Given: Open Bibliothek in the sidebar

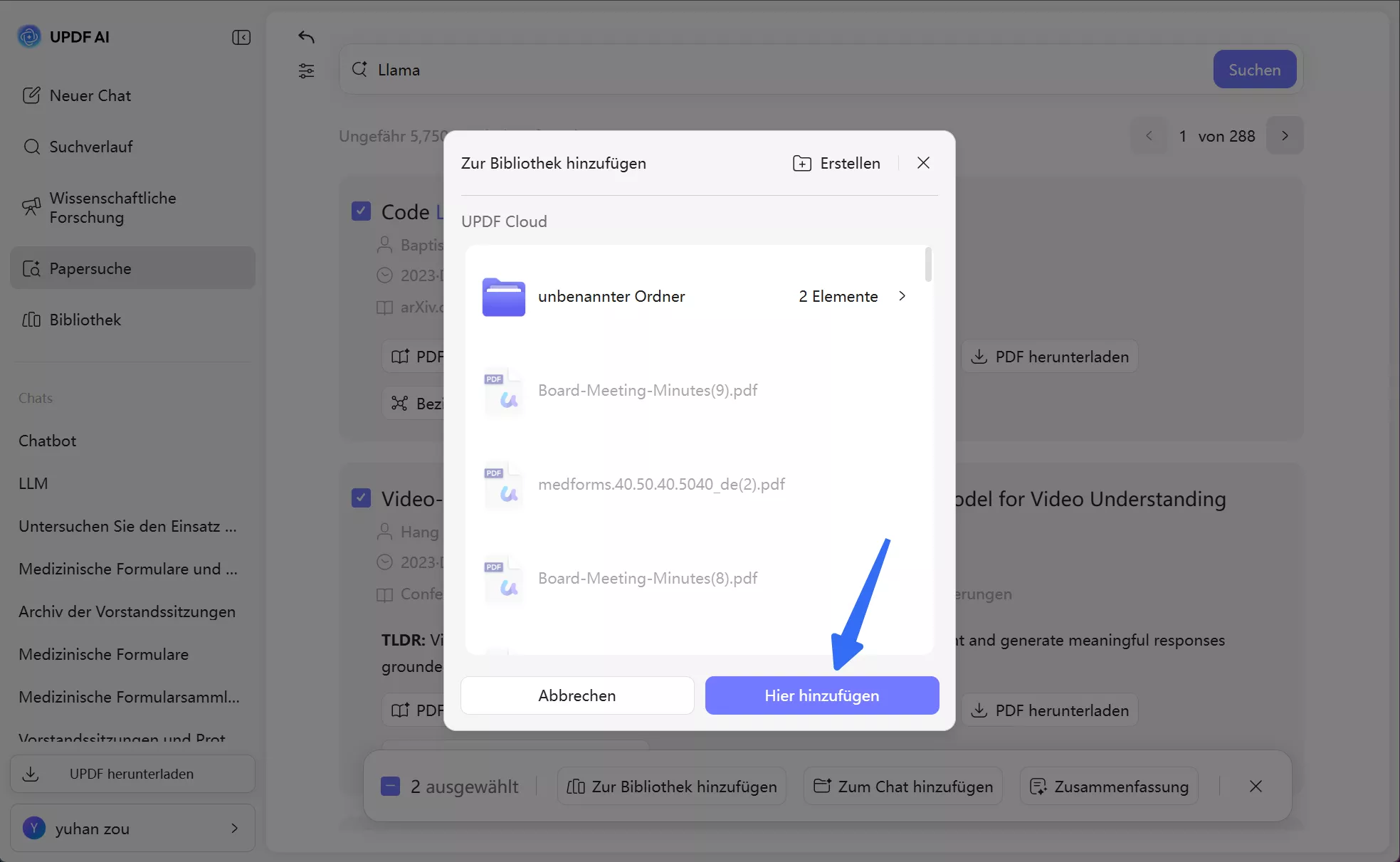Looking at the screenshot, I should tap(85, 320).
